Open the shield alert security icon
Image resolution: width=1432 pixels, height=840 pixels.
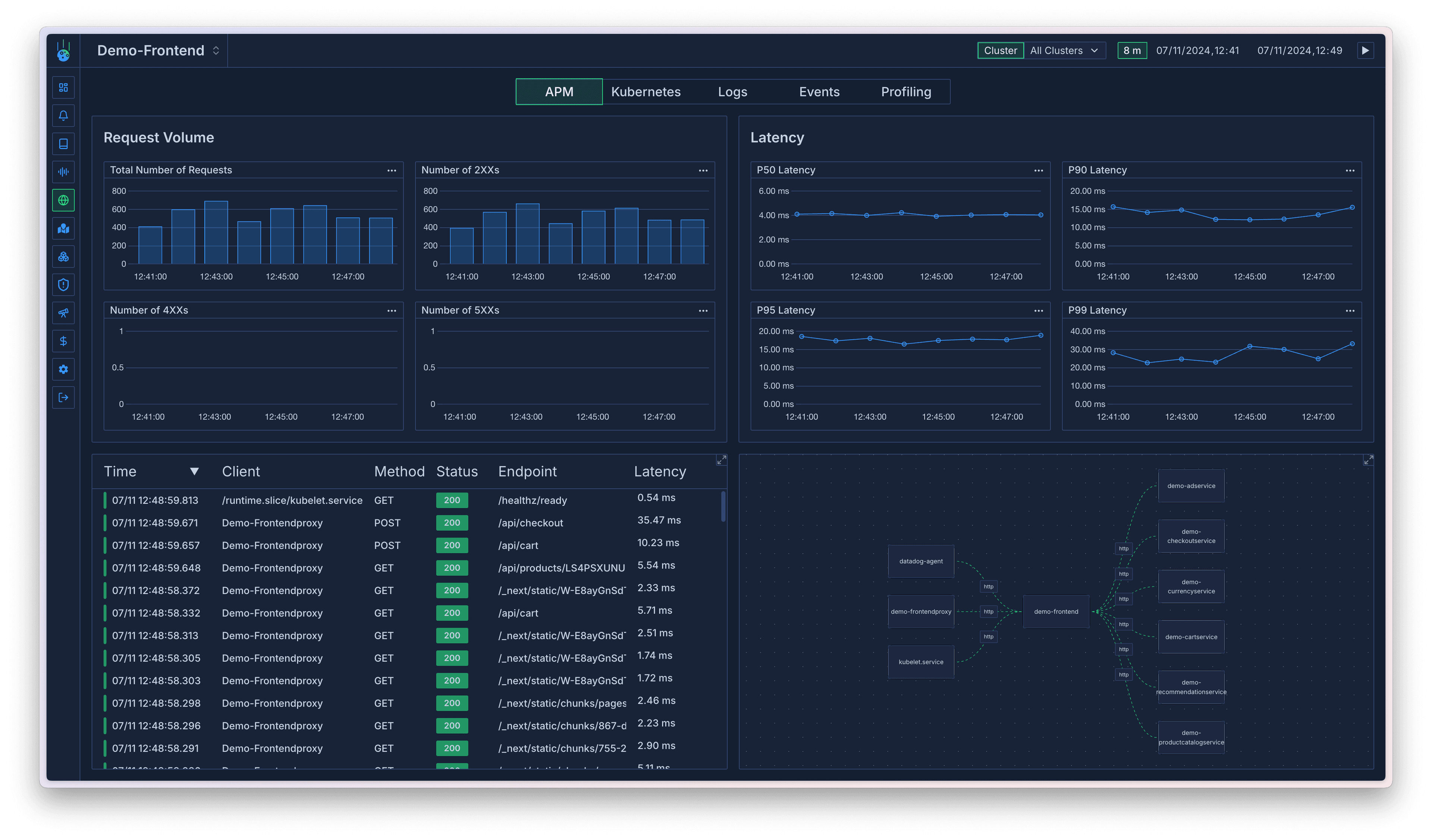(x=63, y=284)
